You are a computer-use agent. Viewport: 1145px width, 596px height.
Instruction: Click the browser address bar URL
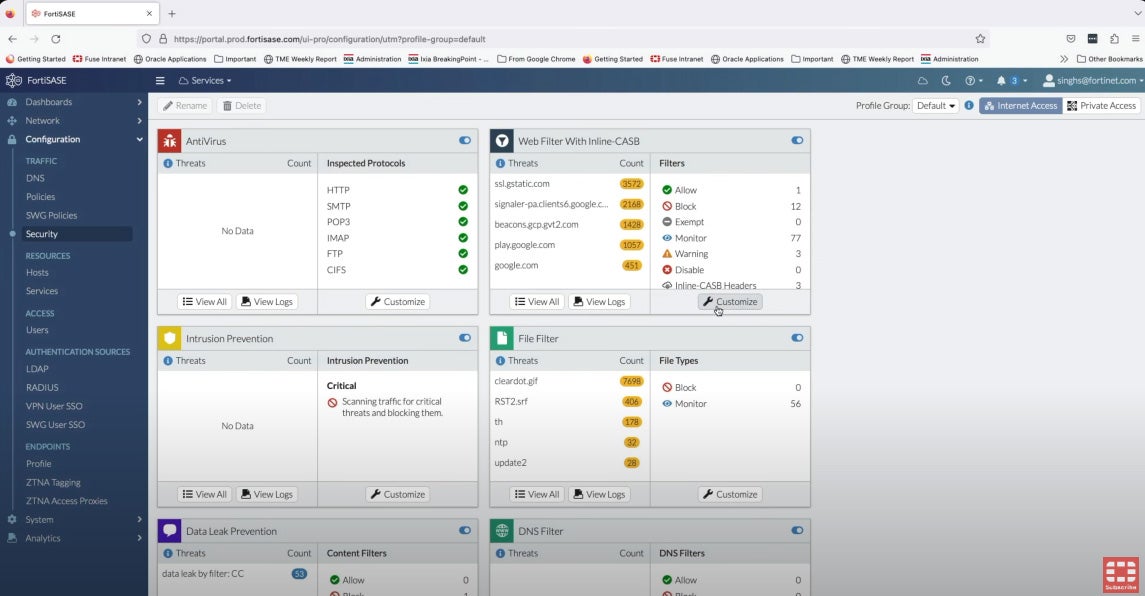pos(329,39)
